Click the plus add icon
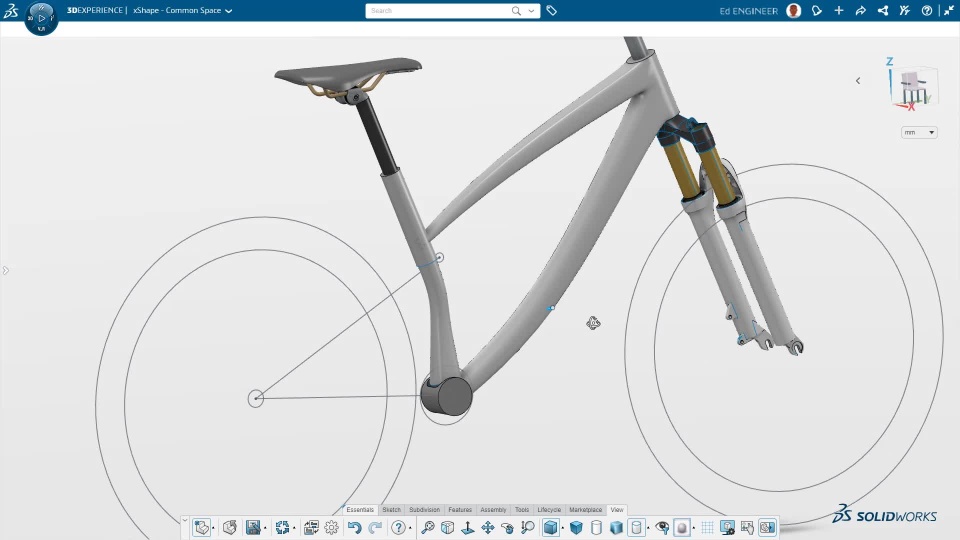 tap(839, 10)
